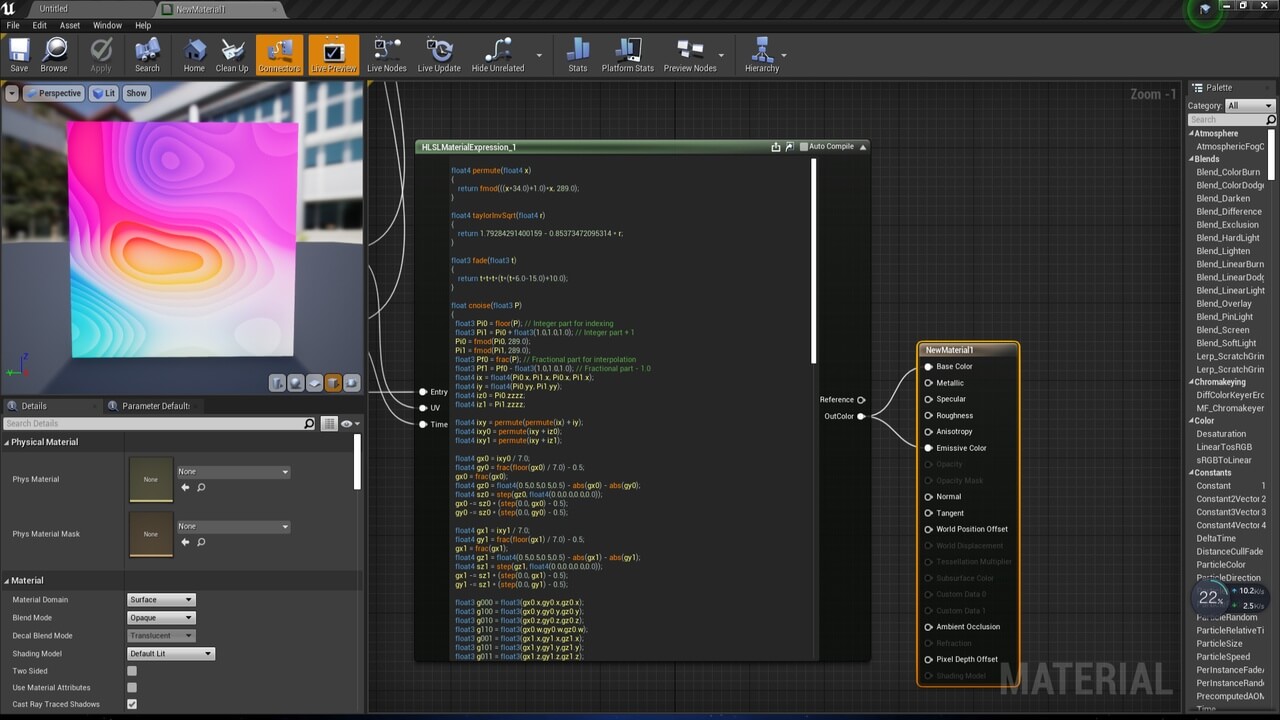Screen dimensions: 1280x720
Task: Uncheck Cast Ray Traced Shadows
Action: [132, 704]
